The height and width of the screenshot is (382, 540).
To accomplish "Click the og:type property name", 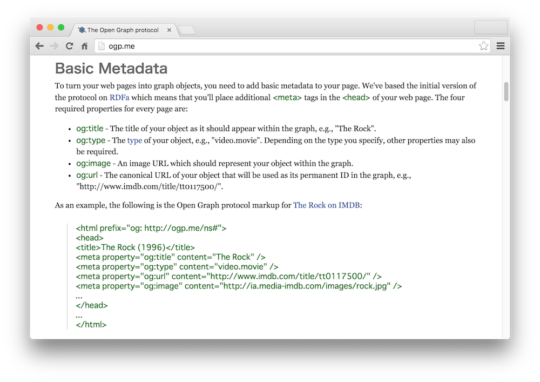I will click(x=91, y=141).
